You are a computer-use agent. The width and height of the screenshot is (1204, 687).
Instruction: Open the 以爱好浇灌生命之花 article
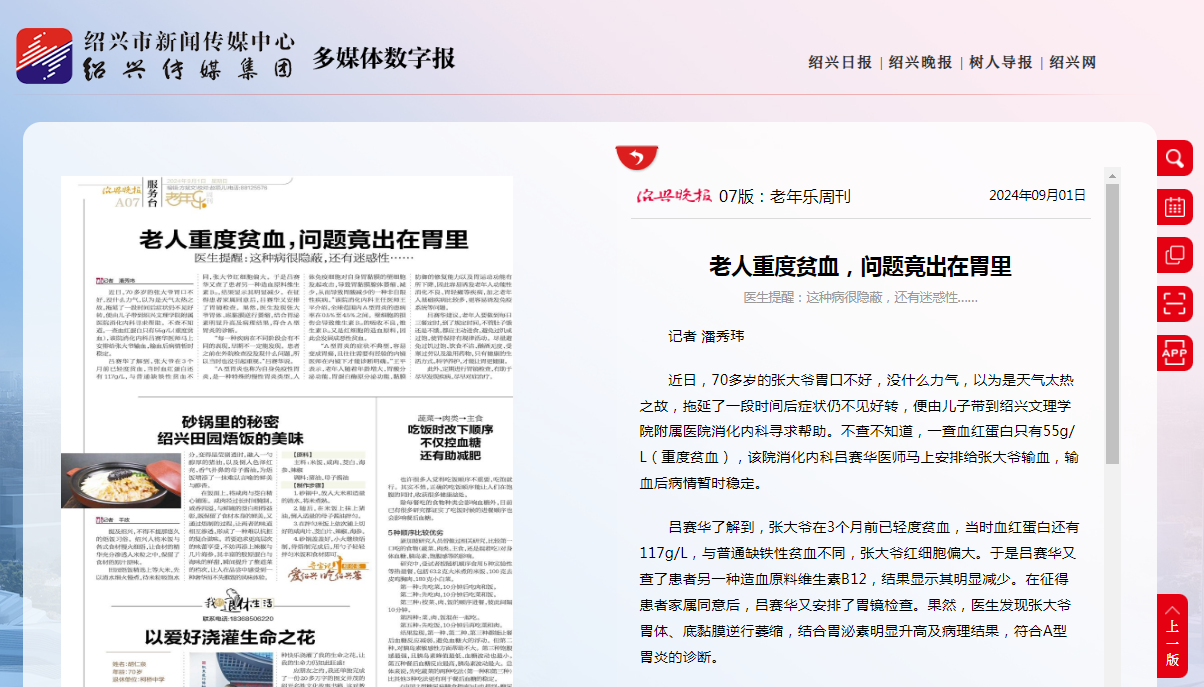[x=230, y=637]
